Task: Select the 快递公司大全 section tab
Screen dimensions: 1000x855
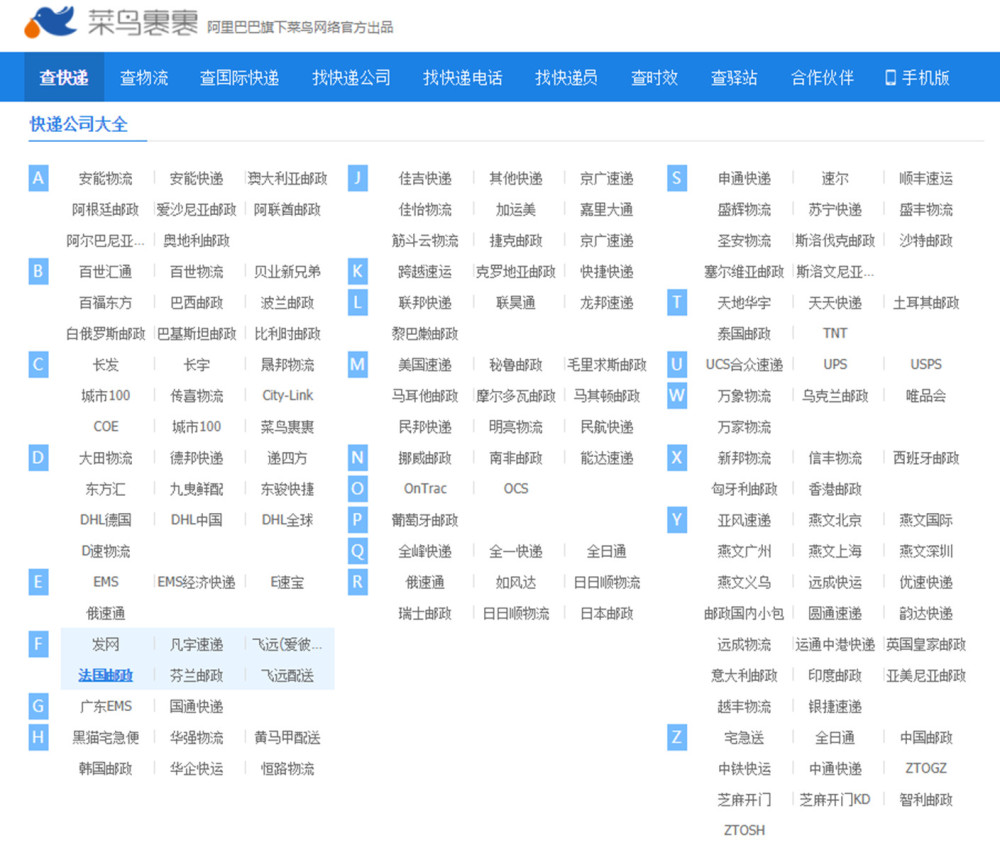Action: 79,124
